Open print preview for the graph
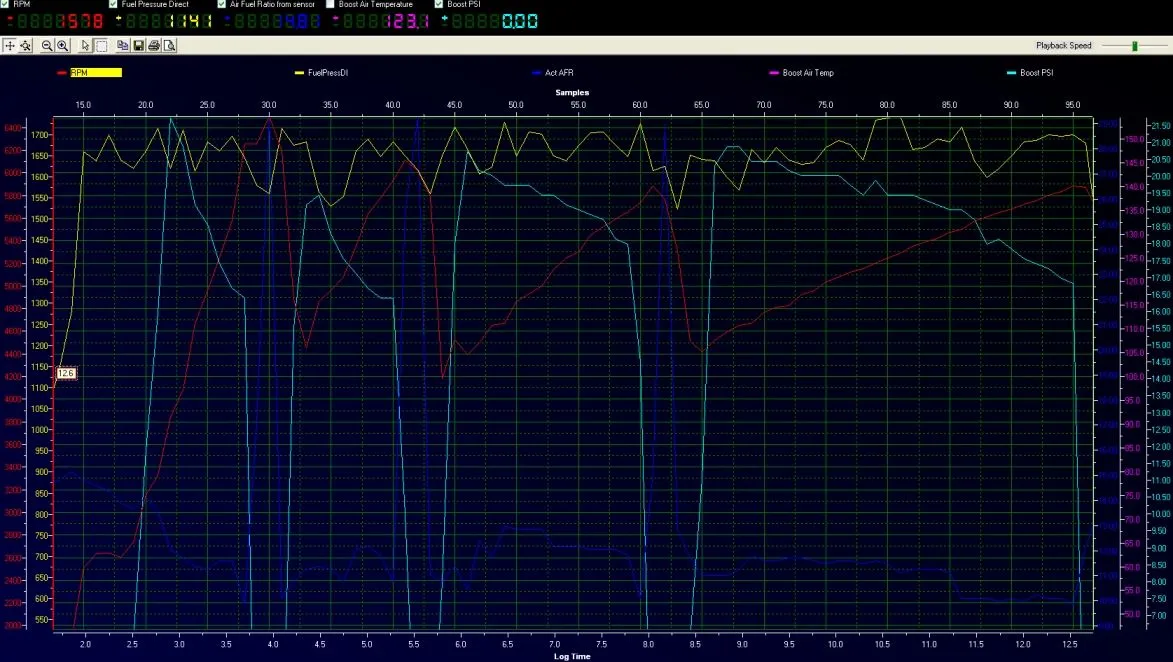The height and width of the screenshot is (662, 1173). 170,46
